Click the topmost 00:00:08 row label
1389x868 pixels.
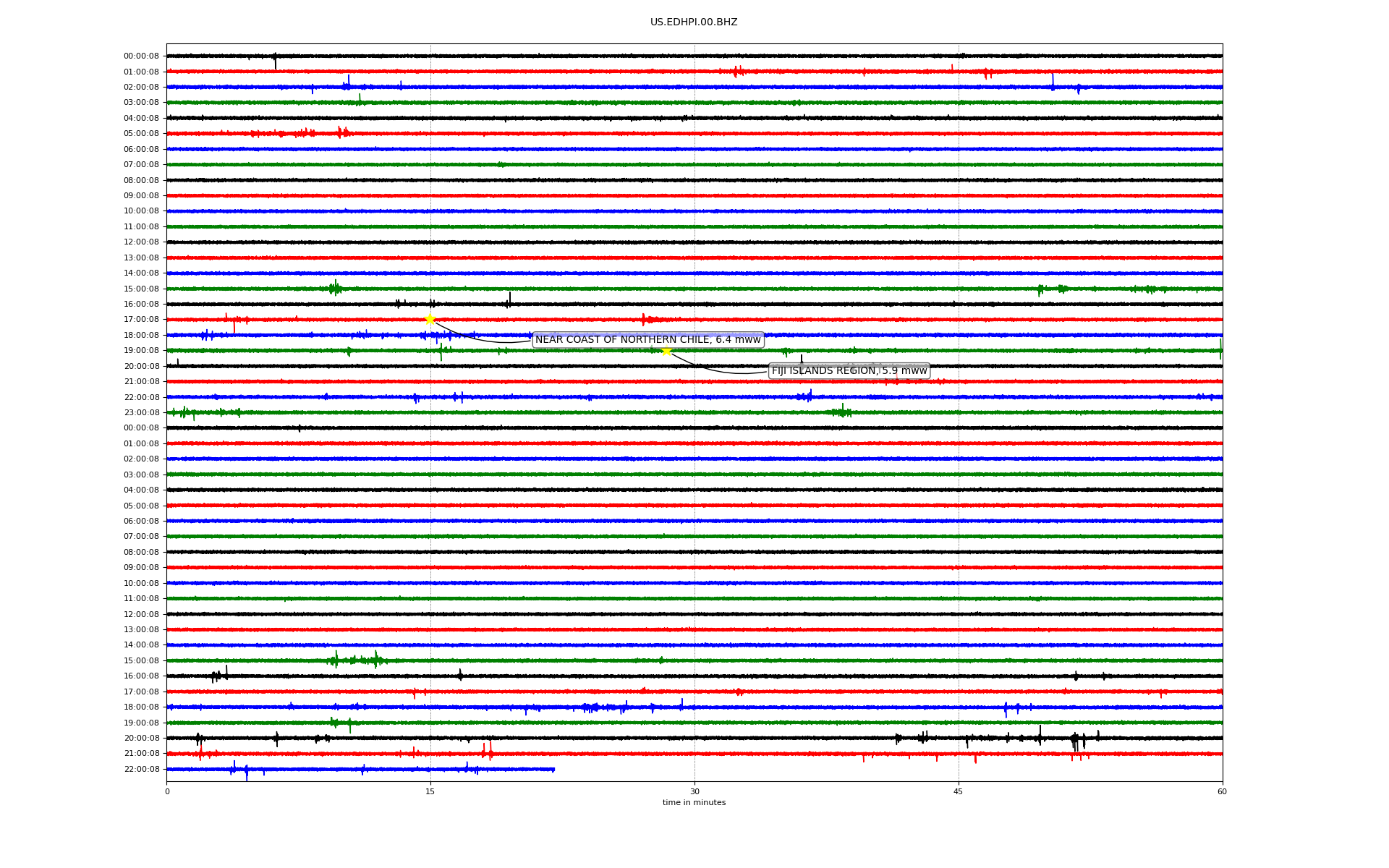(141, 56)
